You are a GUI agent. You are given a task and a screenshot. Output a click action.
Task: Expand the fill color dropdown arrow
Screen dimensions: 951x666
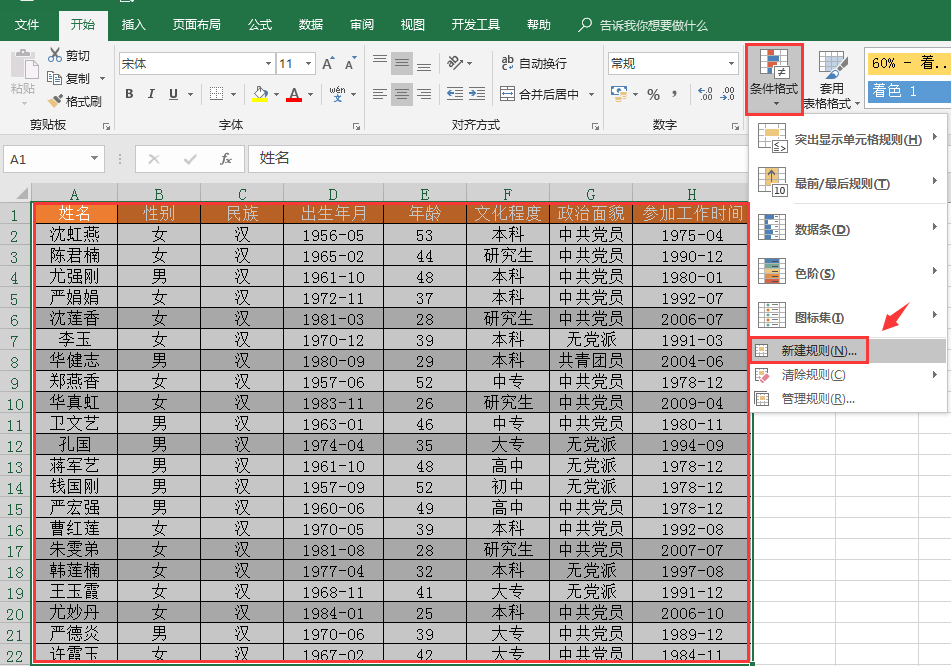coord(277,95)
